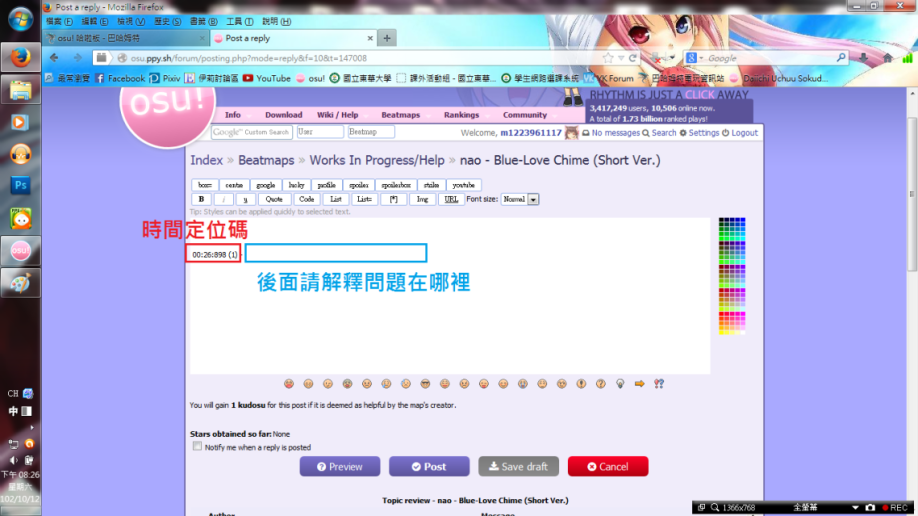This screenshot has width=918, height=516.
Task: Open the Pixiv bookmark
Action: [165, 78]
